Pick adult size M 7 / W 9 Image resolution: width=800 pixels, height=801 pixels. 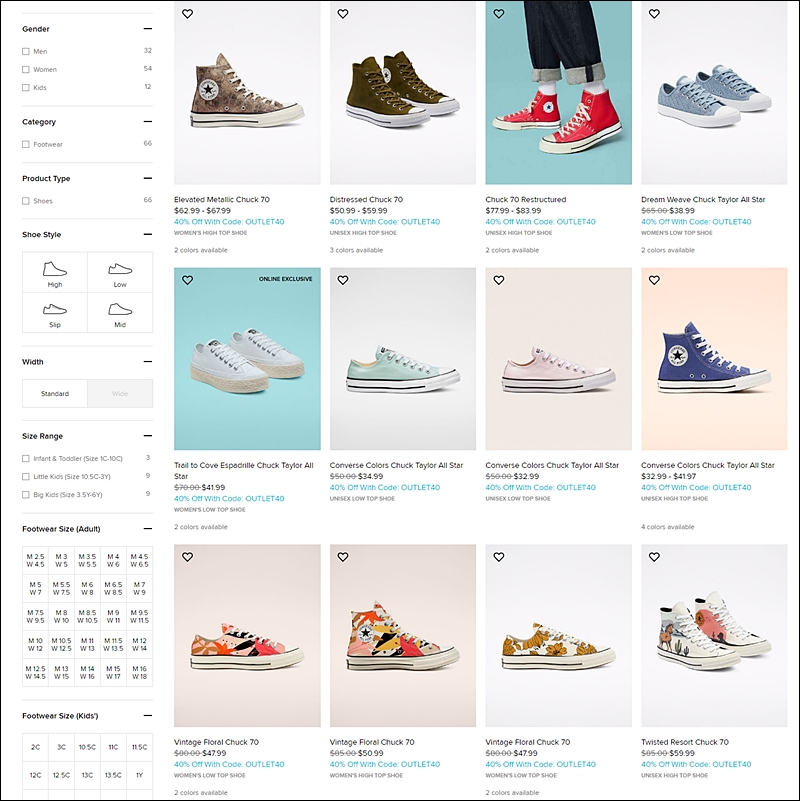click(x=139, y=588)
